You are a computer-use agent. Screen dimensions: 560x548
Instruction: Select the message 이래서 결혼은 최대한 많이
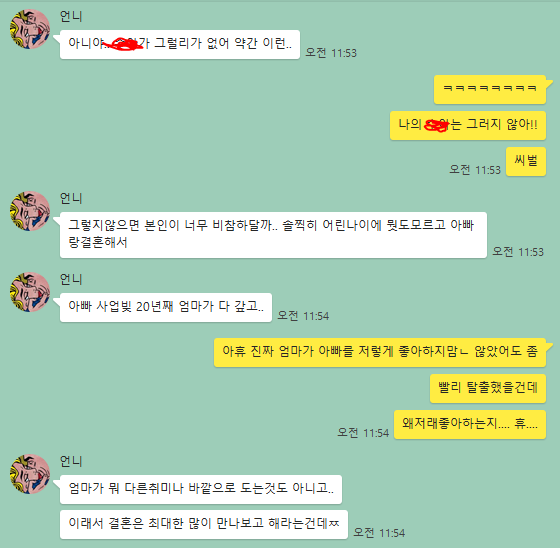pyautogui.click(x=204, y=525)
